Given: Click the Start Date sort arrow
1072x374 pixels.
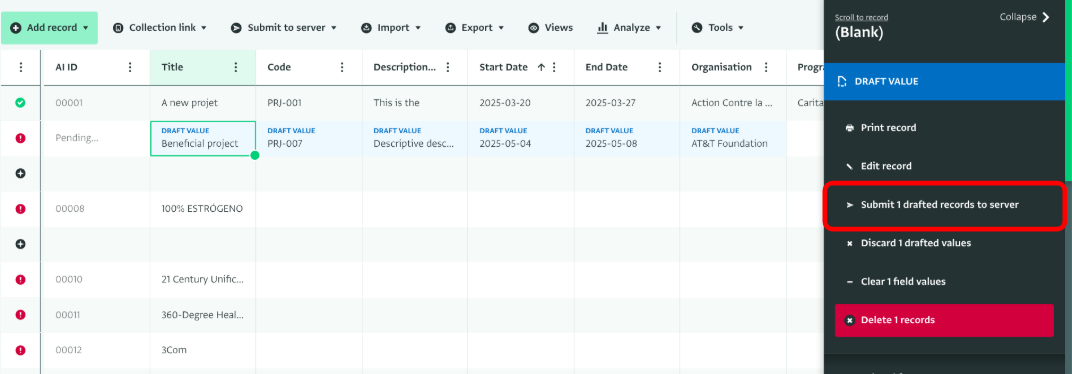Looking at the screenshot, I should pyautogui.click(x=541, y=67).
